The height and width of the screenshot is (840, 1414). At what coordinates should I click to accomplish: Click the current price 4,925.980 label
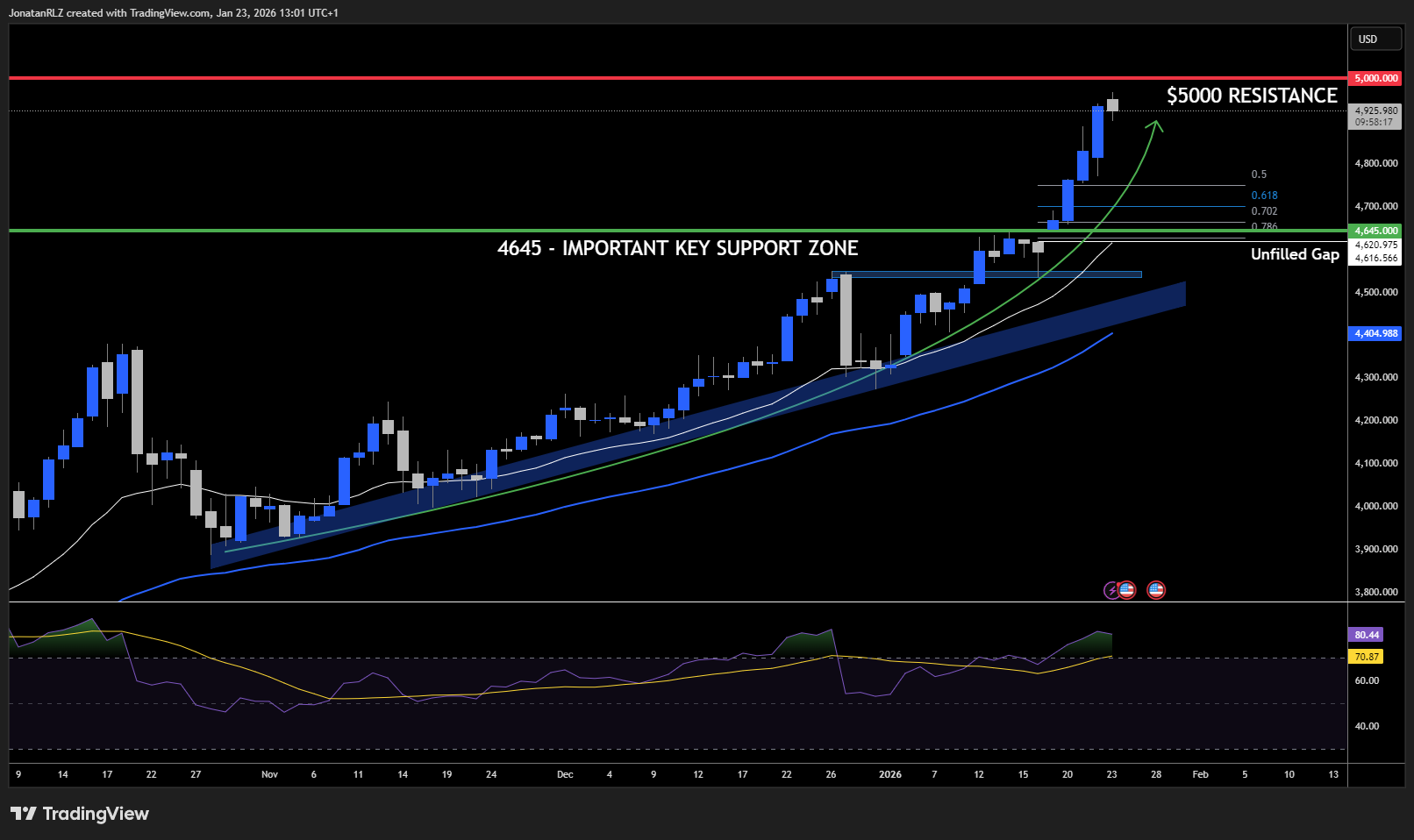pos(1375,111)
